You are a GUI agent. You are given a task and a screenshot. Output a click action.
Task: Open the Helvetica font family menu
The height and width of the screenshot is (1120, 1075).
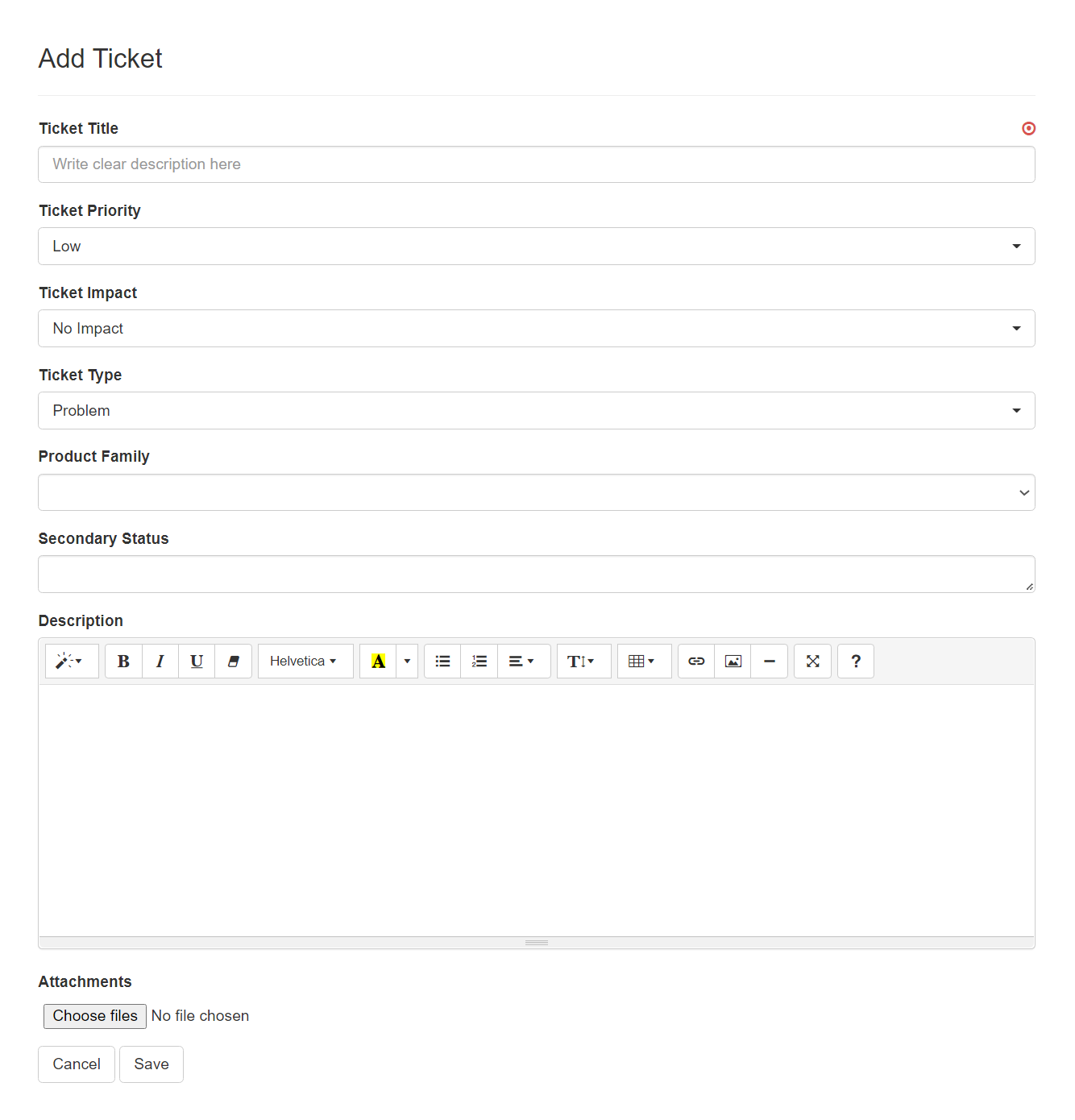305,661
